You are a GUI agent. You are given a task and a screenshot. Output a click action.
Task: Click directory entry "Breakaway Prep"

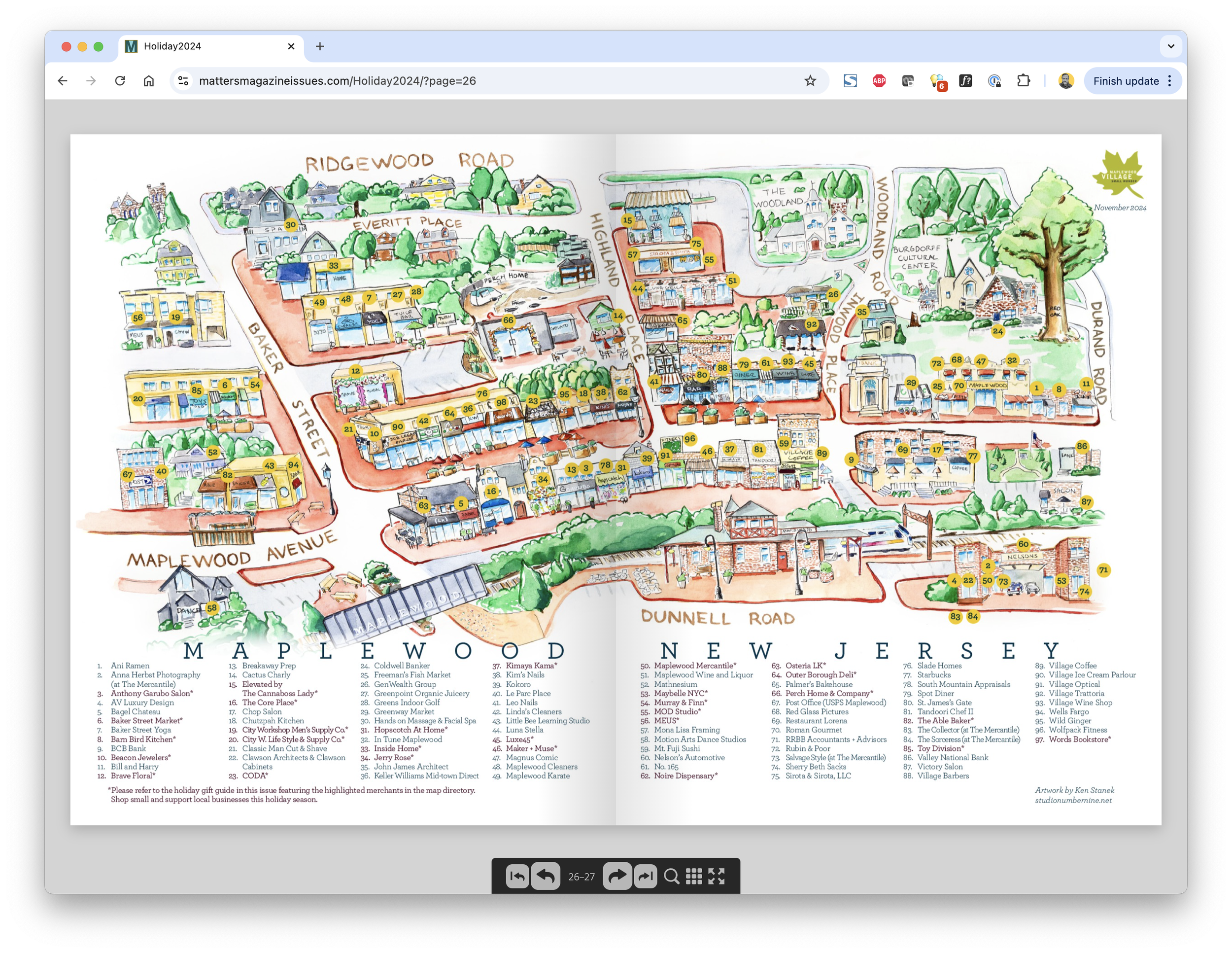pyautogui.click(x=269, y=666)
